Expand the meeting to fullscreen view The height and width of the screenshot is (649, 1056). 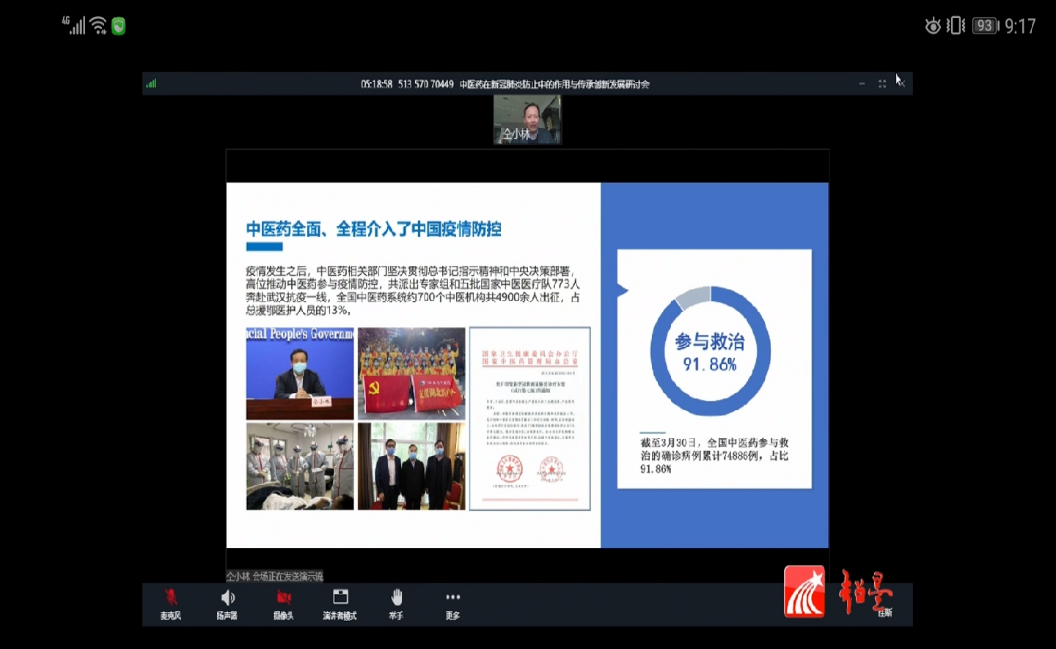point(882,83)
